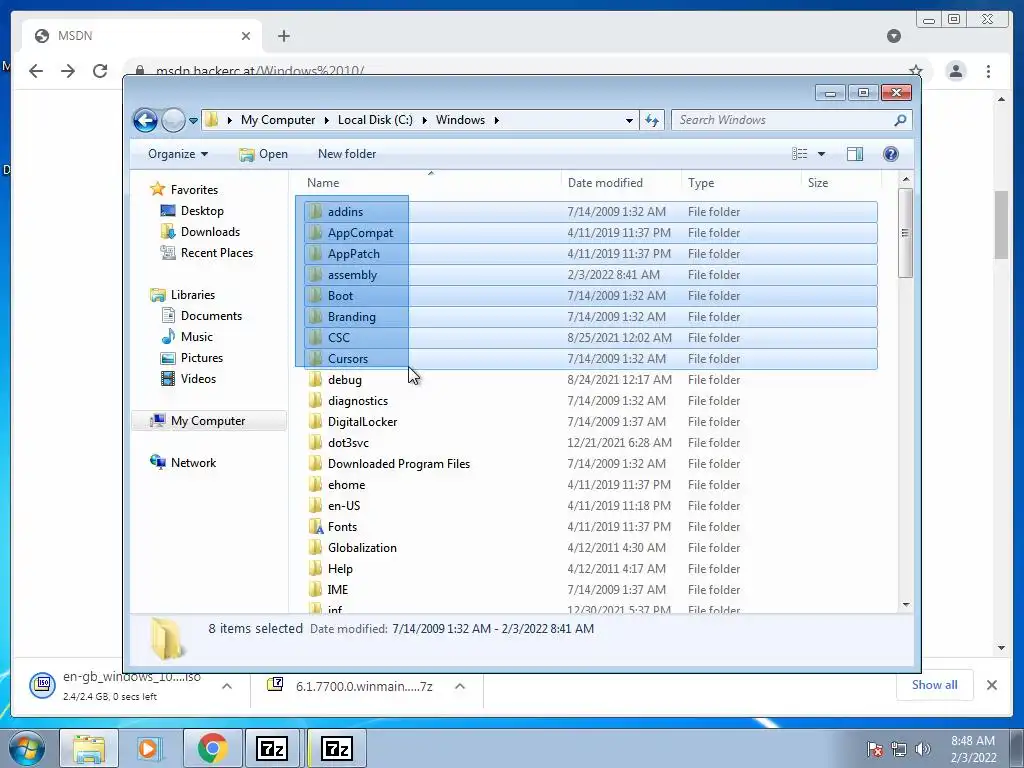Select the diagnostics folder icon

(x=315, y=400)
